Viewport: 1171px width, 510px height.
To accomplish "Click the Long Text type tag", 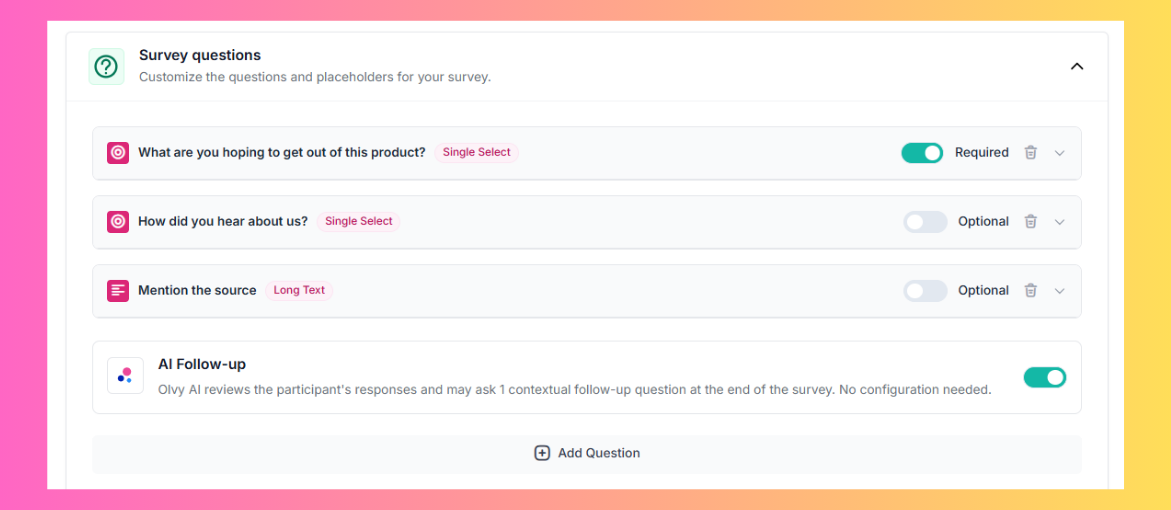I will click(299, 290).
